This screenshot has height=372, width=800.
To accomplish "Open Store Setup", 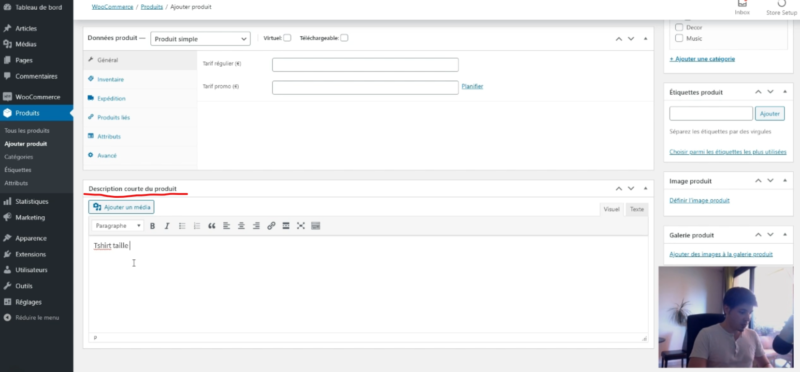I will pos(781,8).
